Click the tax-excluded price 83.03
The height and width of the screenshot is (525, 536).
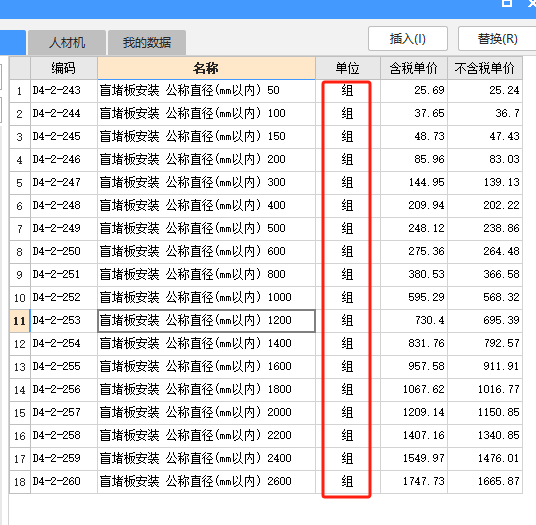(x=485, y=160)
